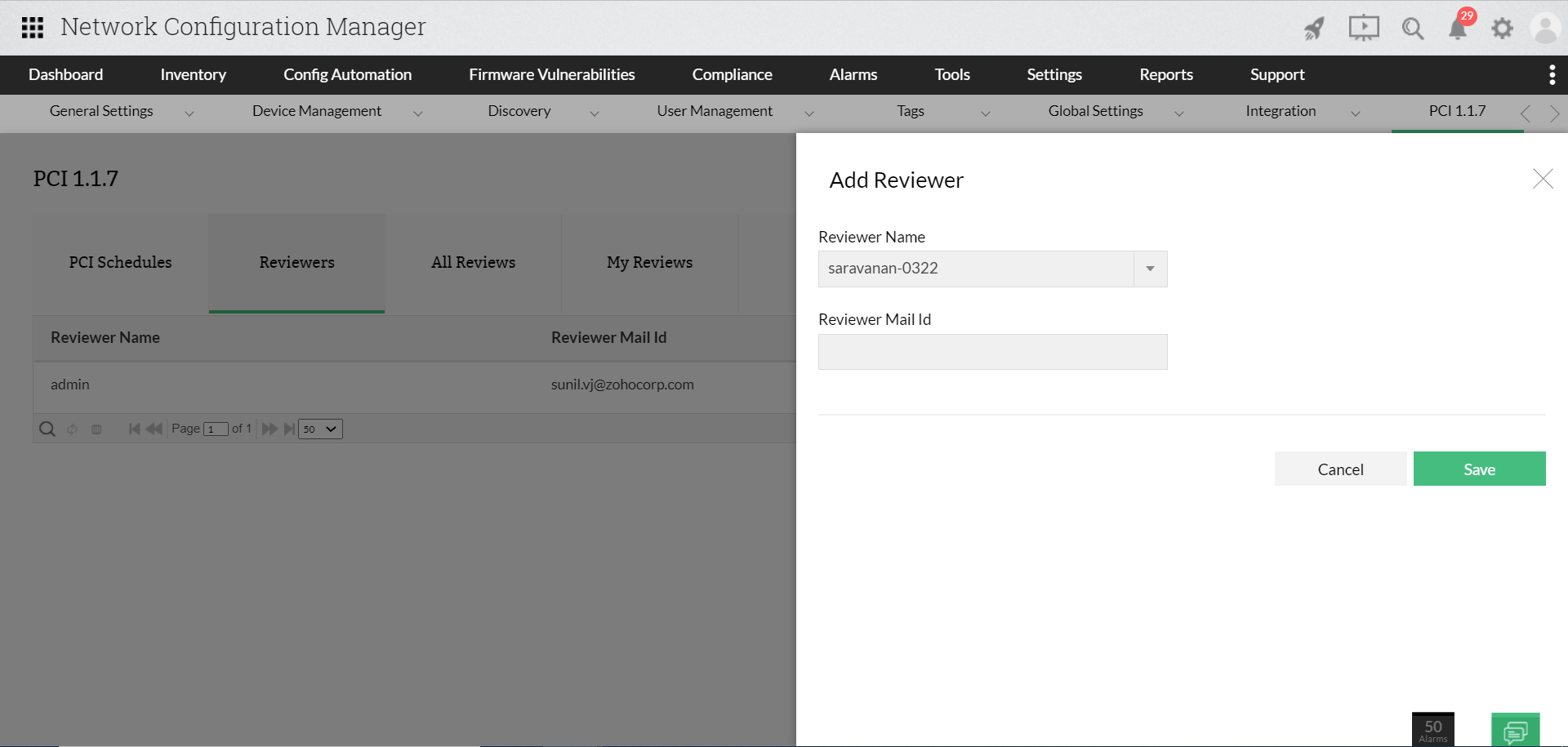Image resolution: width=1568 pixels, height=747 pixels.
Task: Open the Compliance menu
Action: pyautogui.click(x=732, y=74)
